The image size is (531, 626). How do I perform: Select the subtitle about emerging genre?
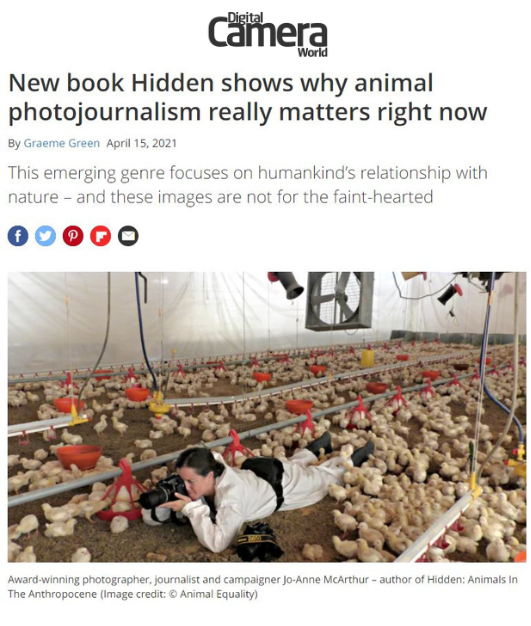tap(248, 185)
